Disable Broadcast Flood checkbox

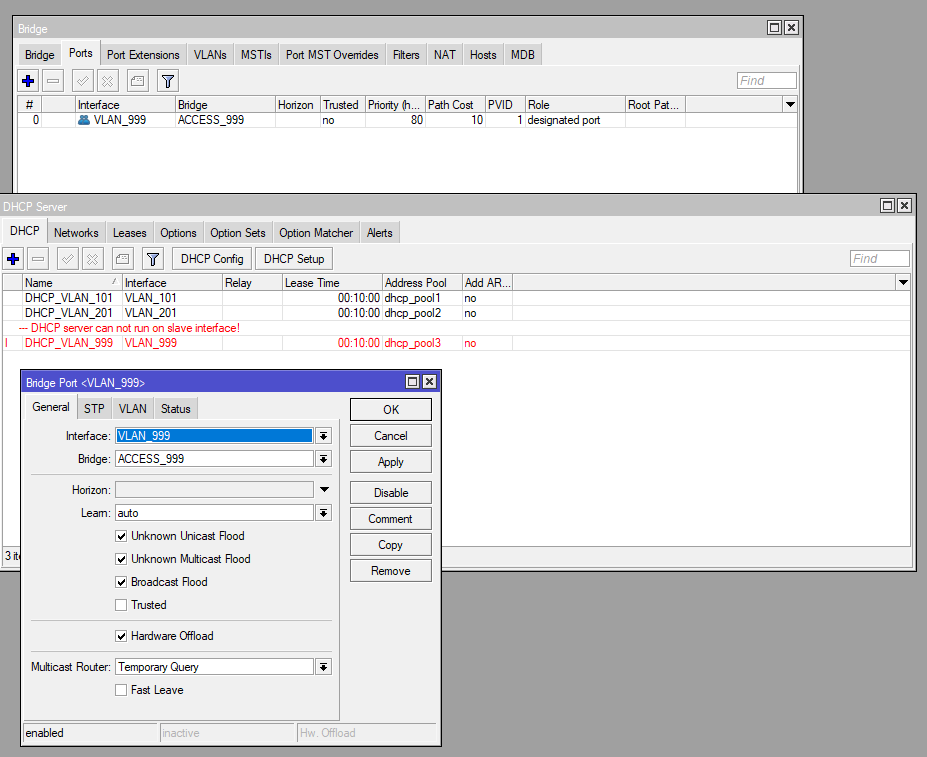121,582
